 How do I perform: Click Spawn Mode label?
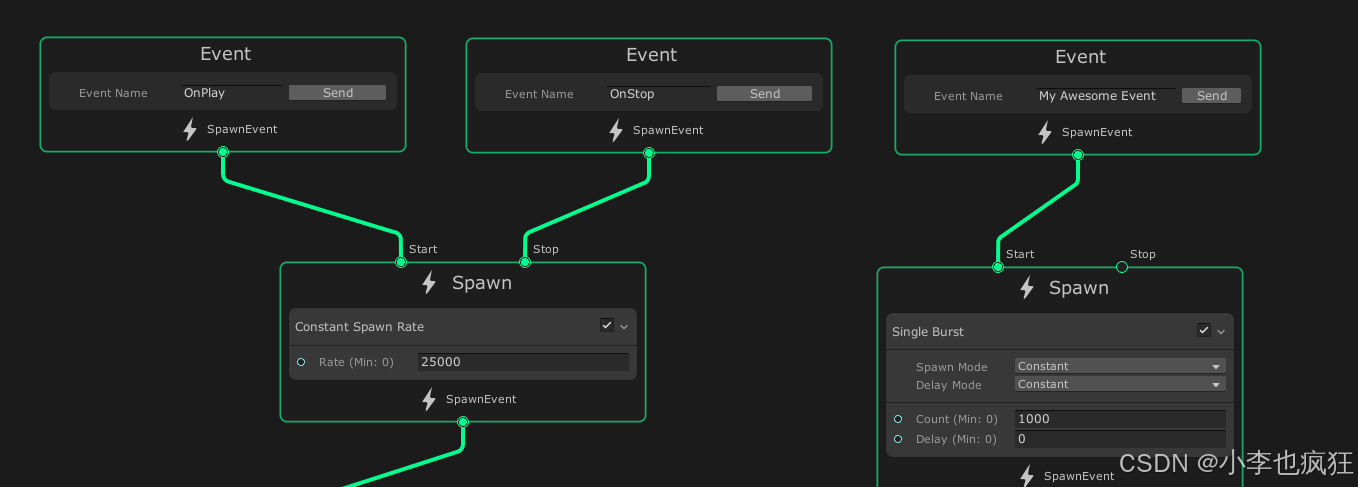[x=951, y=367]
